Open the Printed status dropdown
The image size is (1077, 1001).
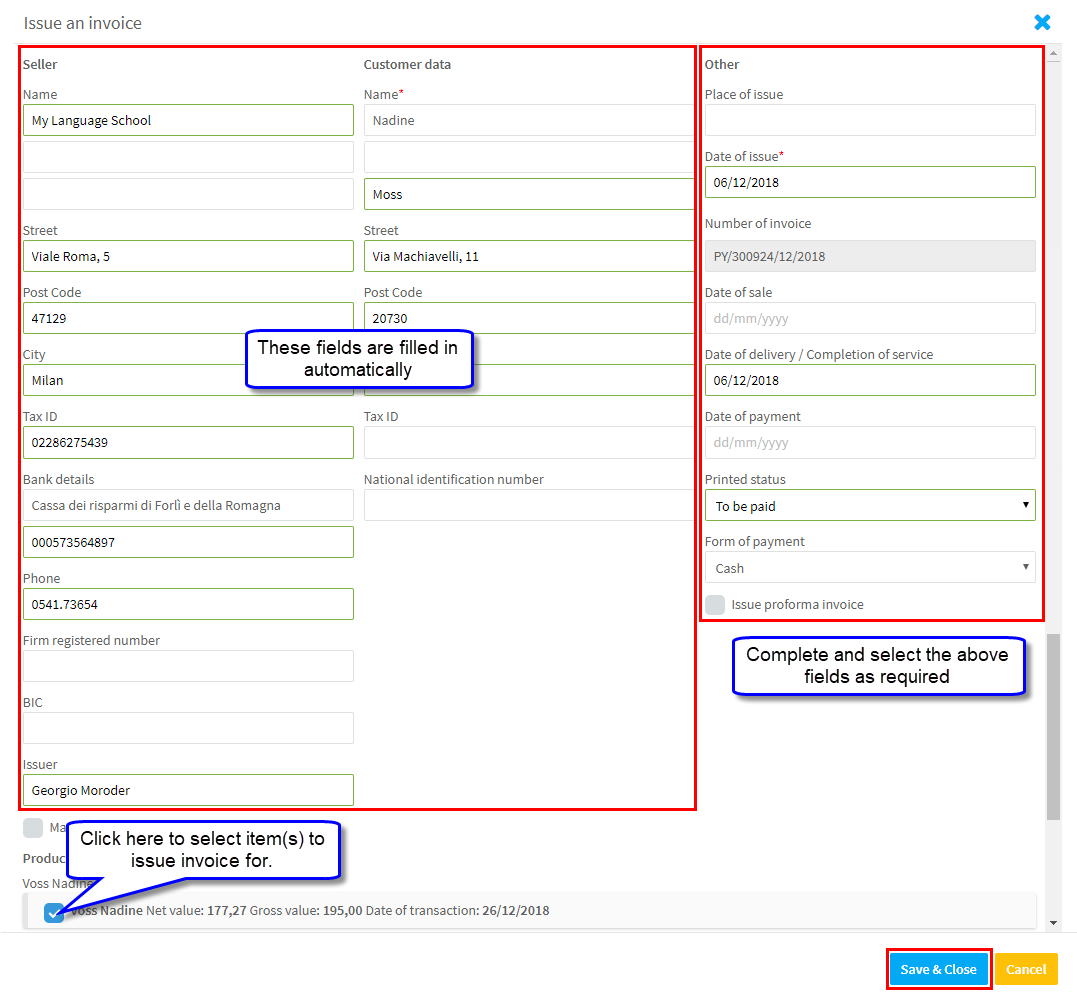click(869, 506)
